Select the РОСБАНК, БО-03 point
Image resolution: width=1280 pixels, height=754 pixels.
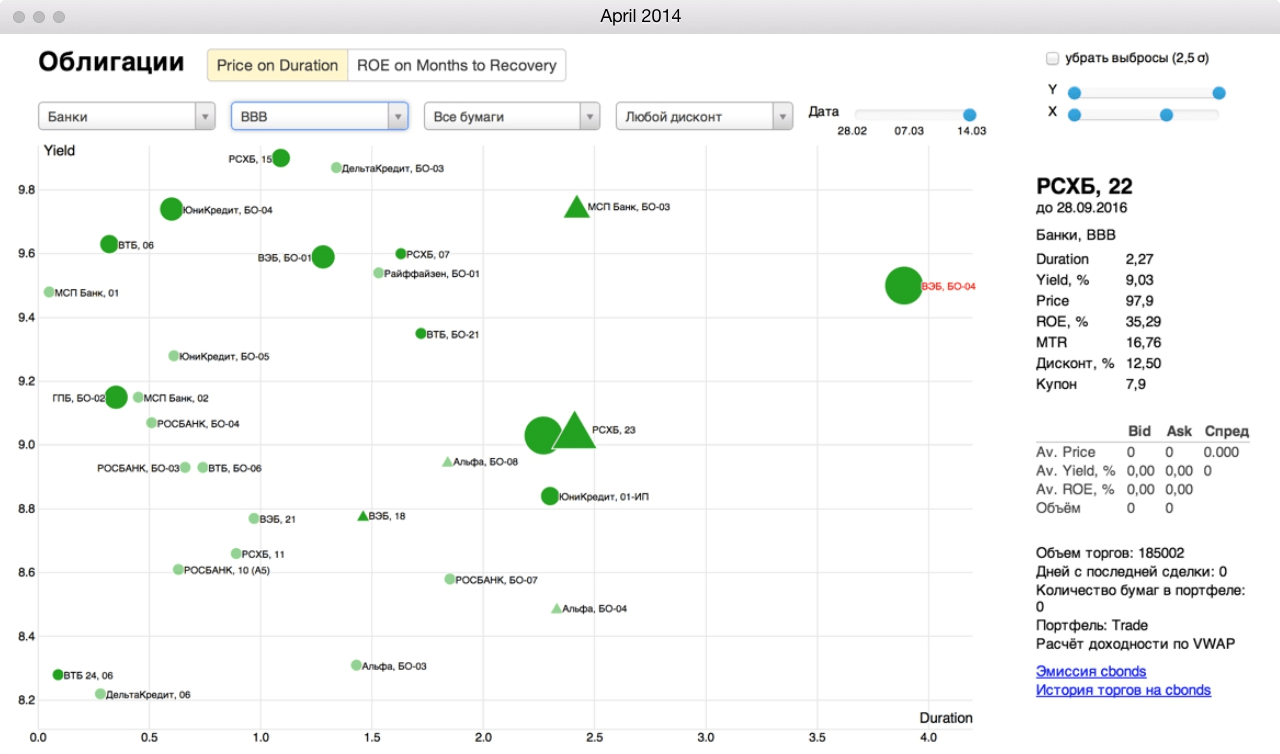coord(185,467)
